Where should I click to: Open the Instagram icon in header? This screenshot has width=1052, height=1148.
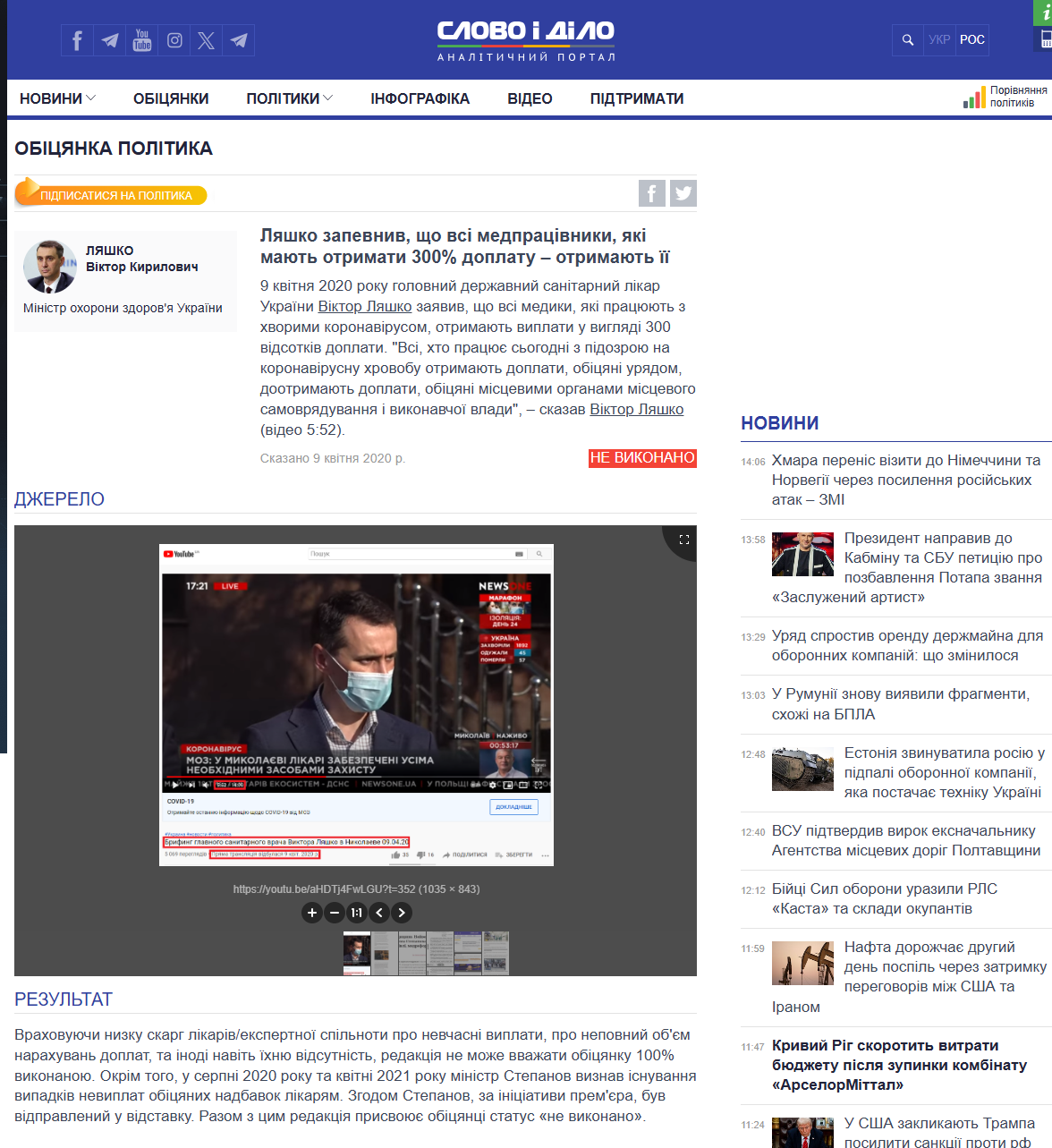174,40
